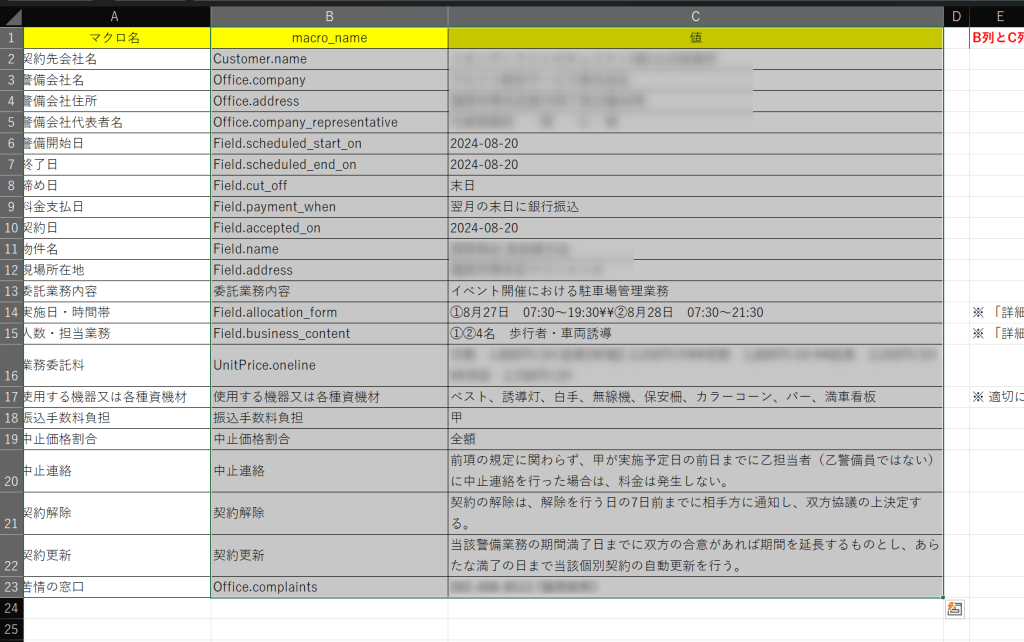
Task: Select the Office.complaints cell
Action: coord(329,587)
